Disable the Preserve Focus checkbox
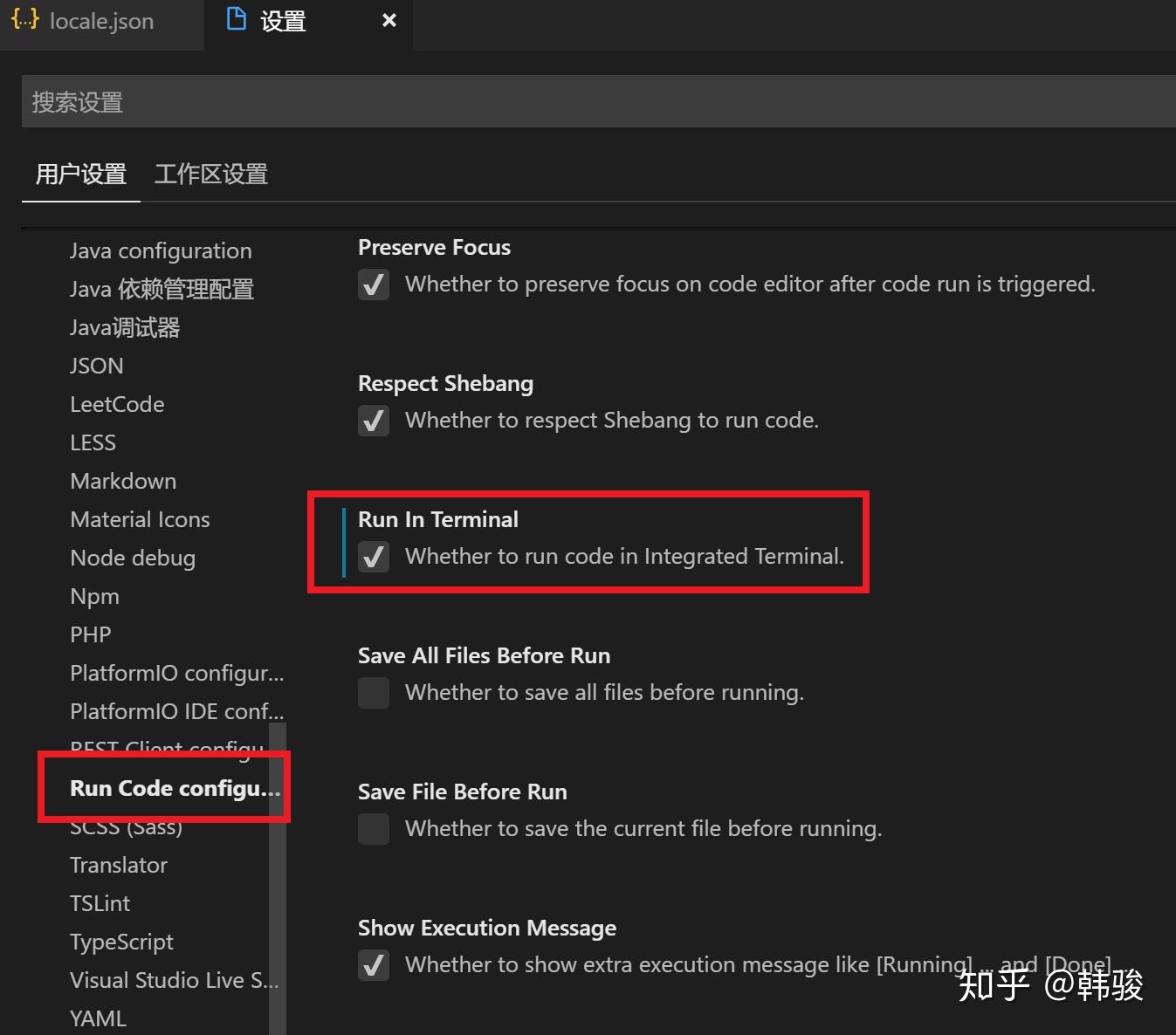This screenshot has width=1176, height=1035. tap(374, 284)
